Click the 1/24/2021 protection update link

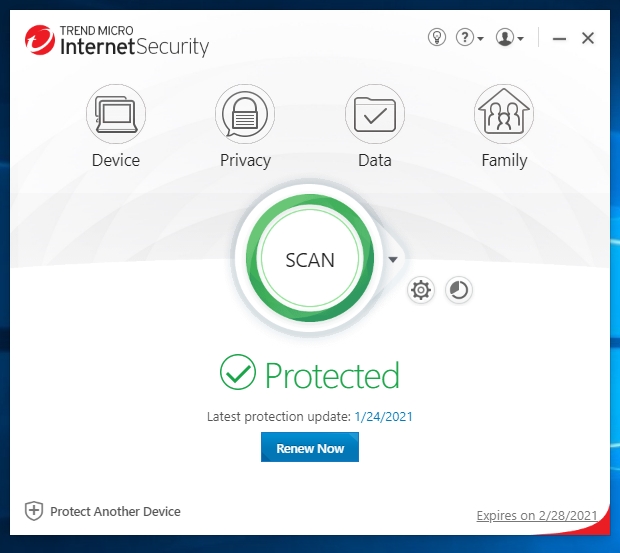(383, 417)
